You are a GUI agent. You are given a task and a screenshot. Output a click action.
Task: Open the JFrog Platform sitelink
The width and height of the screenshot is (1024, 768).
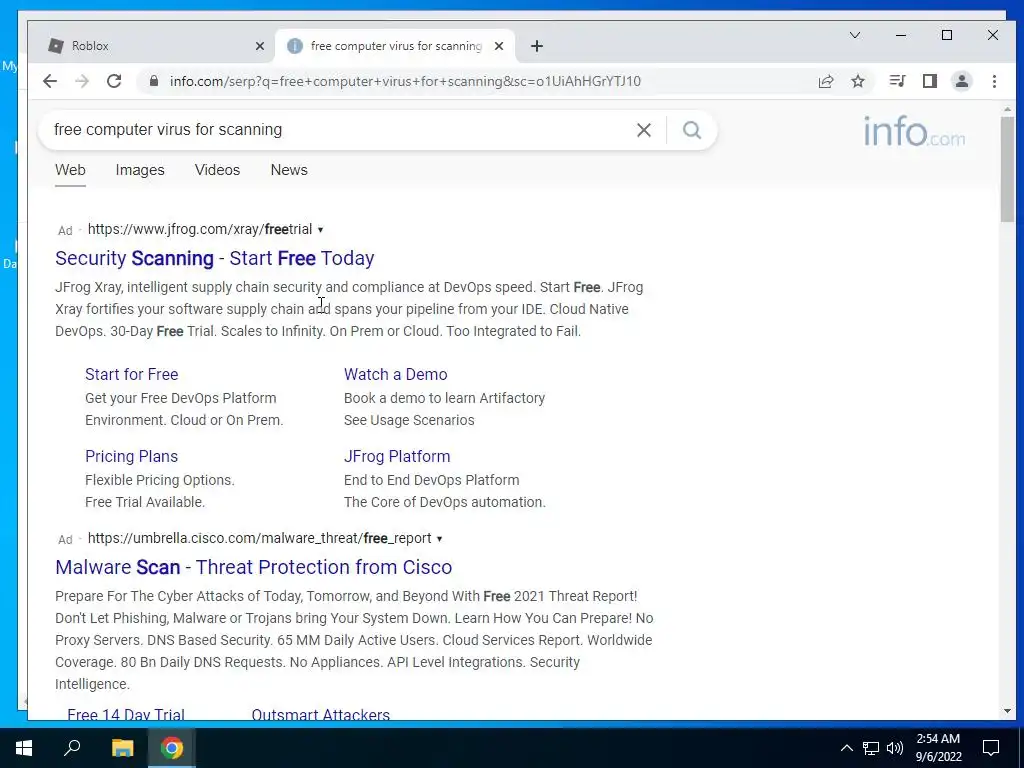[397, 456]
